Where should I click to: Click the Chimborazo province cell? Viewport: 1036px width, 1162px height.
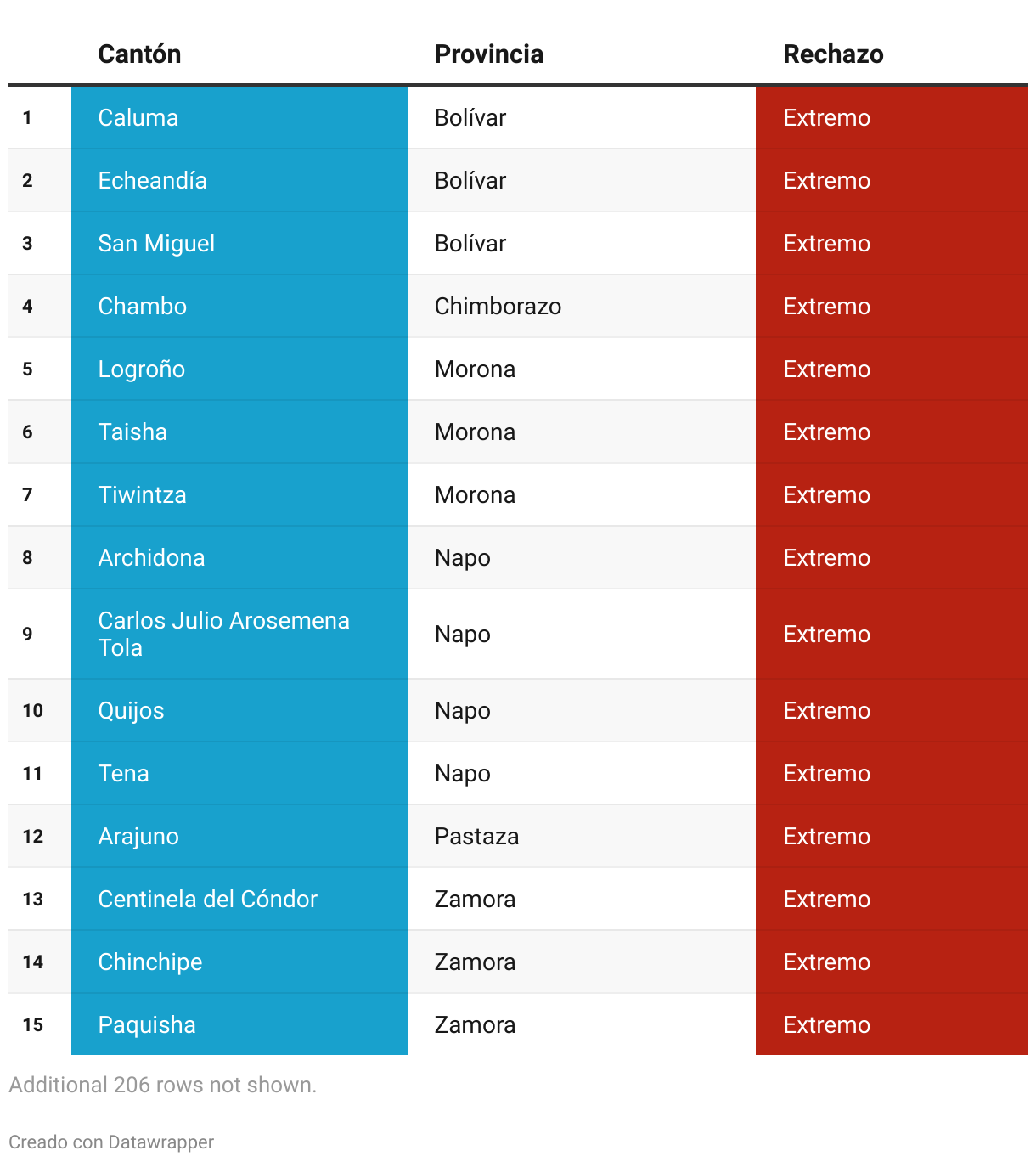click(x=582, y=306)
